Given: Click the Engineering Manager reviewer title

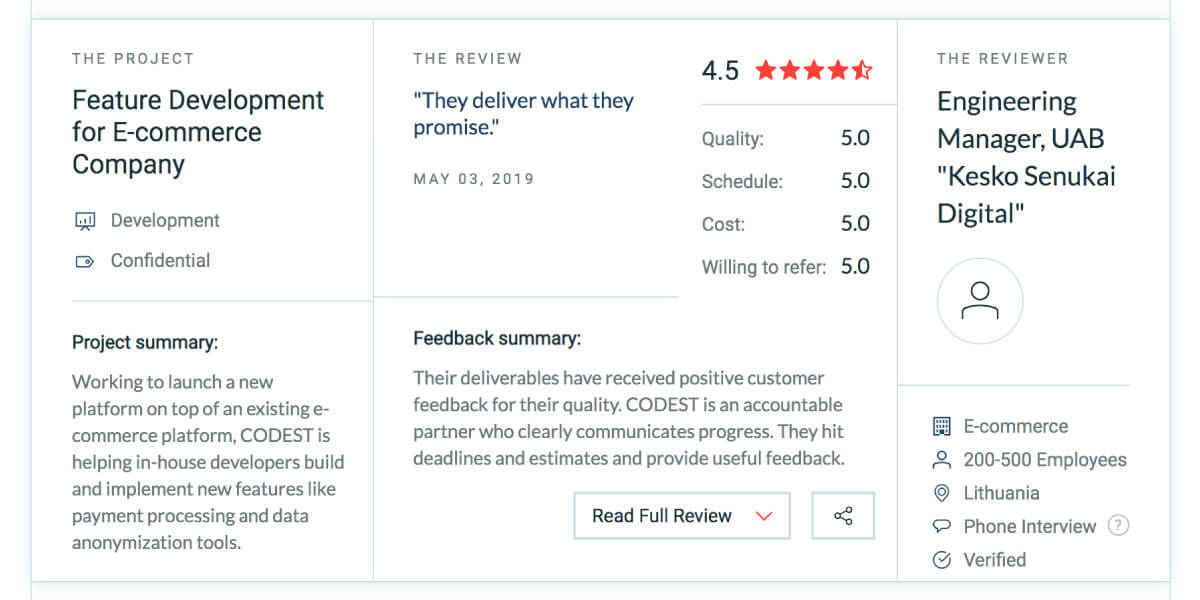Looking at the screenshot, I should (x=1026, y=158).
